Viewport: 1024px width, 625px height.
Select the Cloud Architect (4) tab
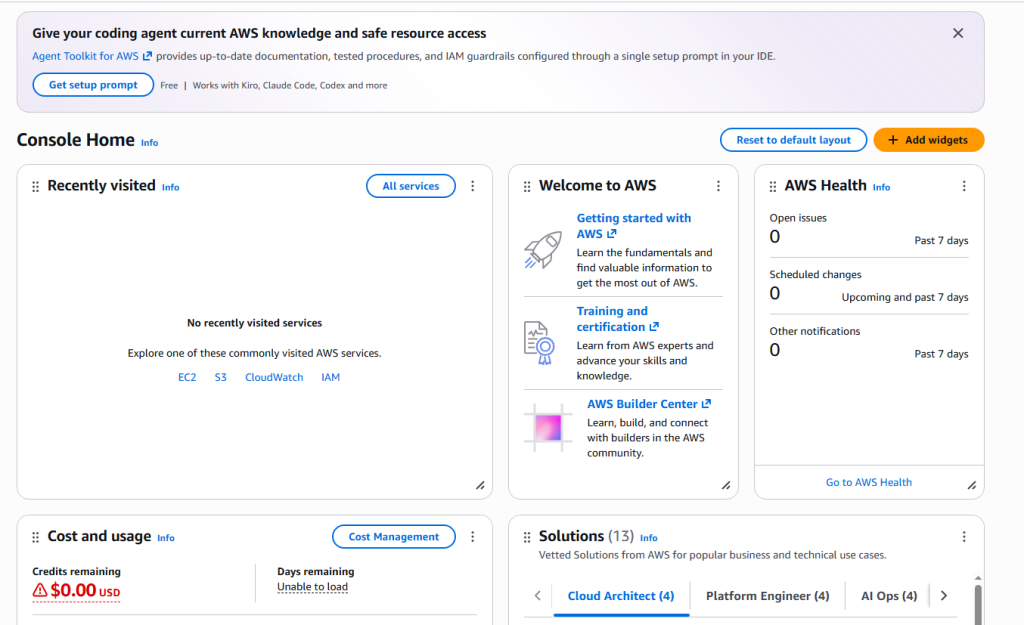[x=621, y=596]
